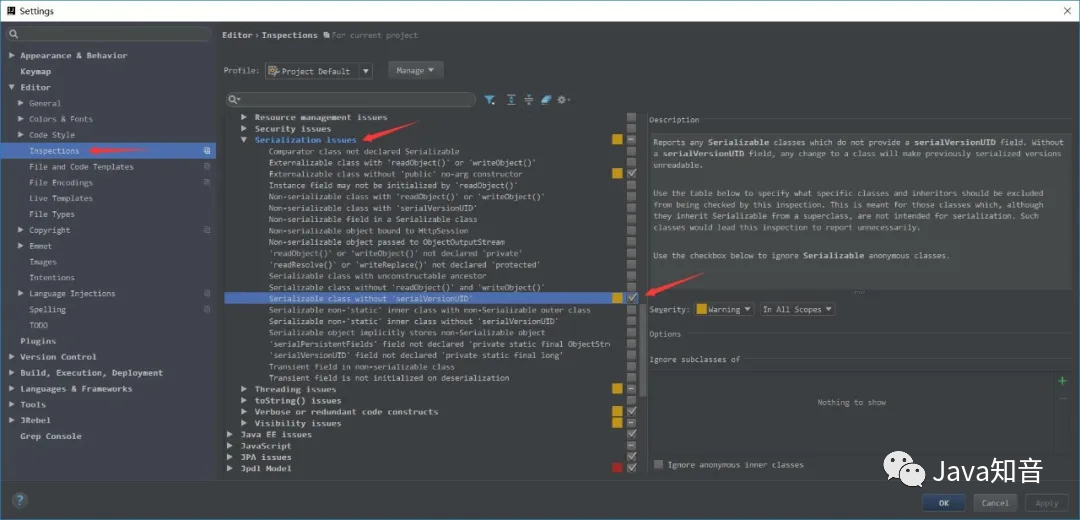Toggle the Java EE issues checkbox
Image resolution: width=1080 pixels, height=520 pixels.
[x=632, y=434]
